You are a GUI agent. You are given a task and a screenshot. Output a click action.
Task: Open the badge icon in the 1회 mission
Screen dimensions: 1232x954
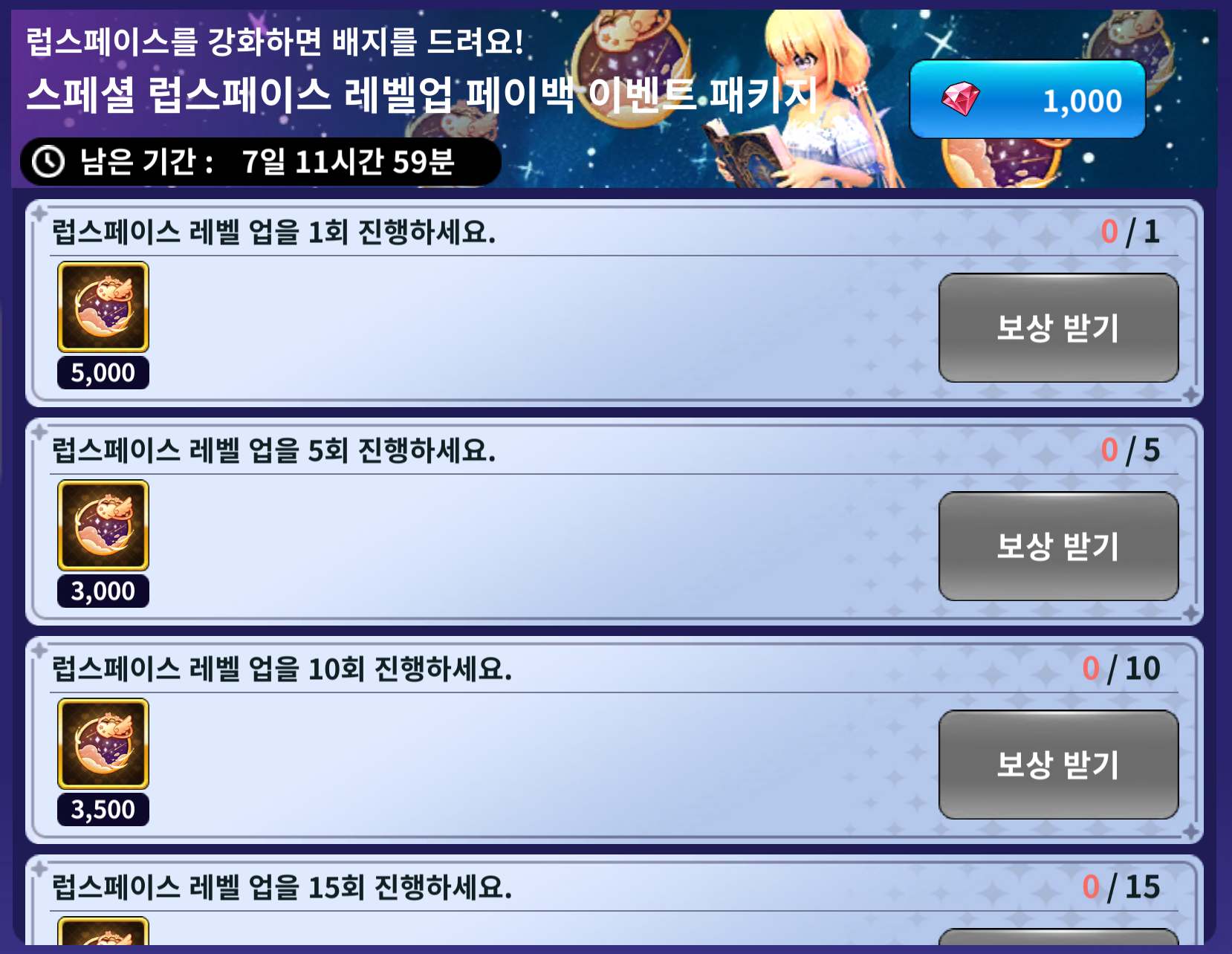coord(103,307)
